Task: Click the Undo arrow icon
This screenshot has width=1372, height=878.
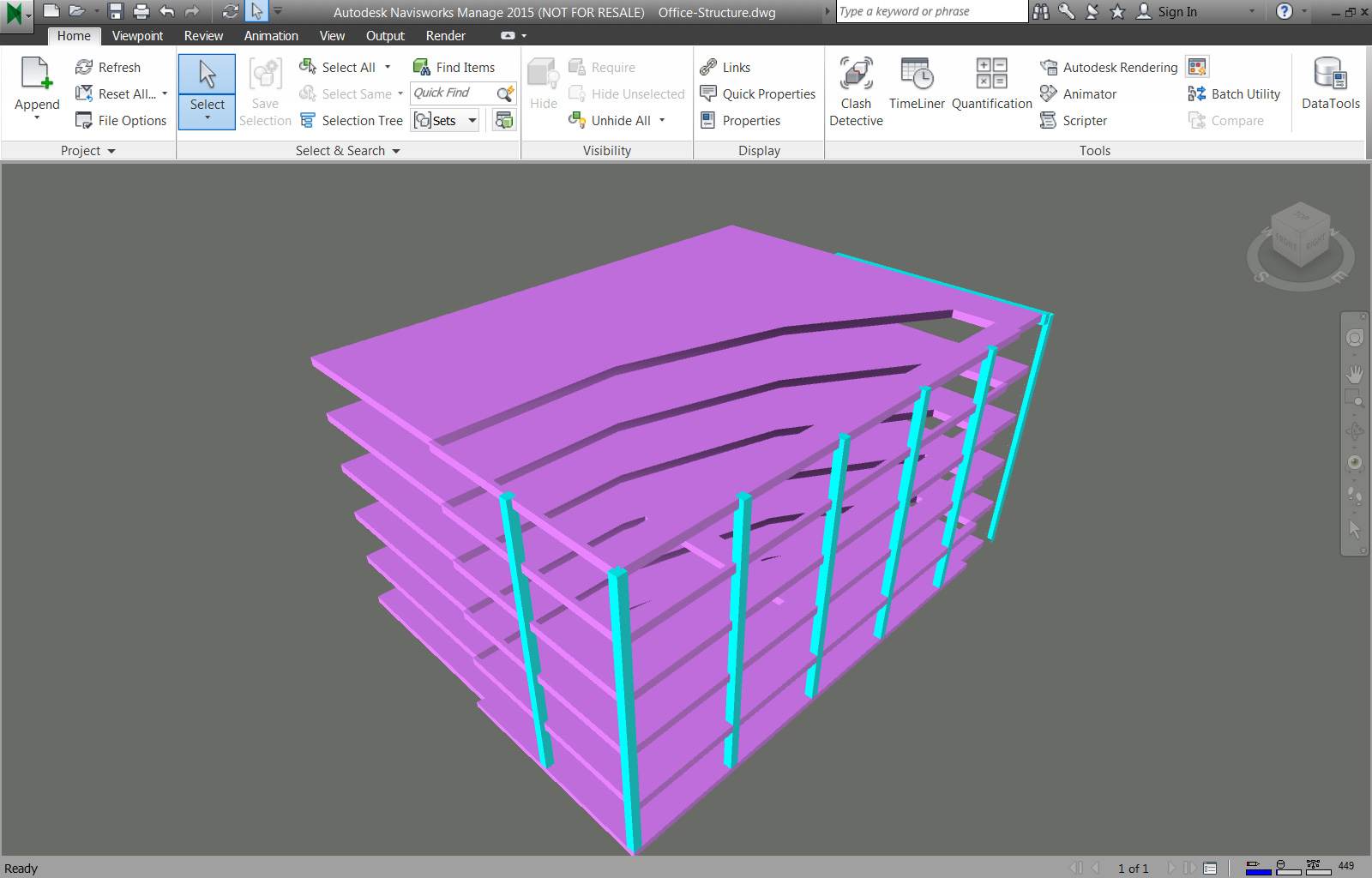Action: 167,11
